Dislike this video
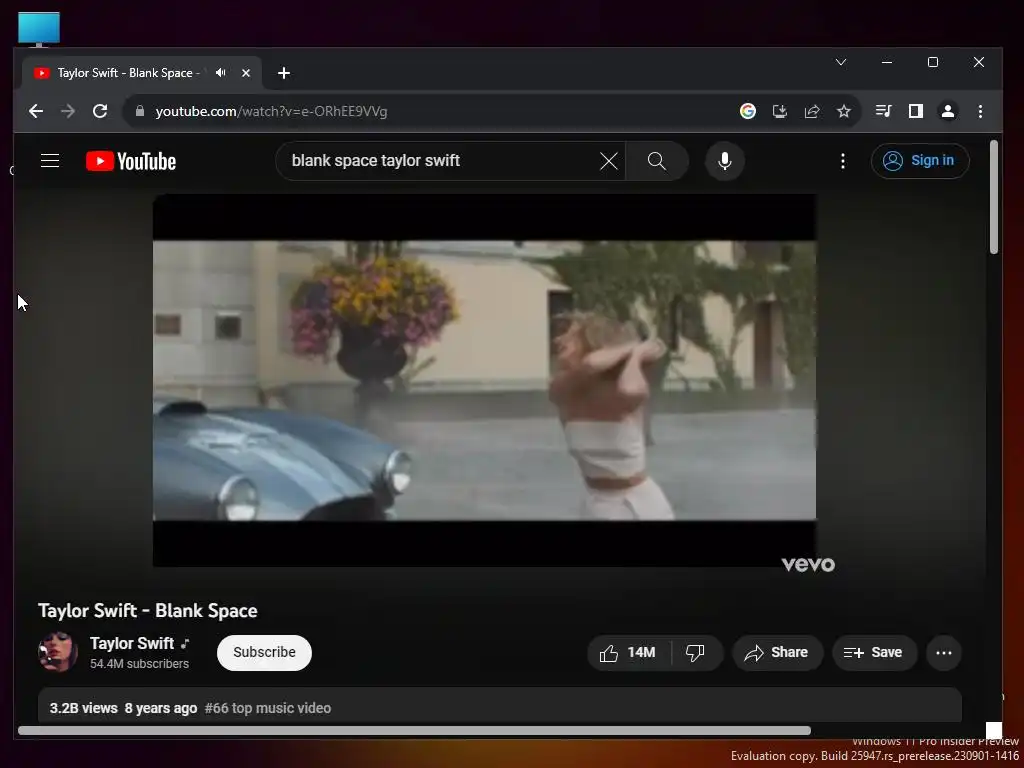 pos(696,652)
